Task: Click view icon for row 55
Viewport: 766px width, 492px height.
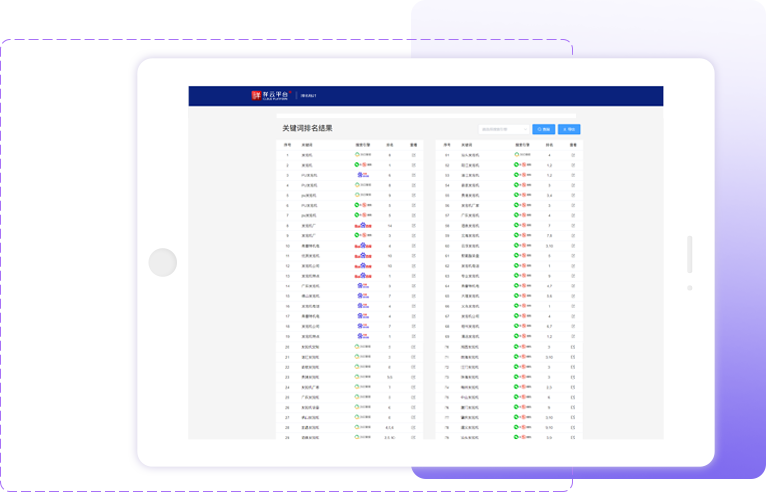Action: coord(573,195)
